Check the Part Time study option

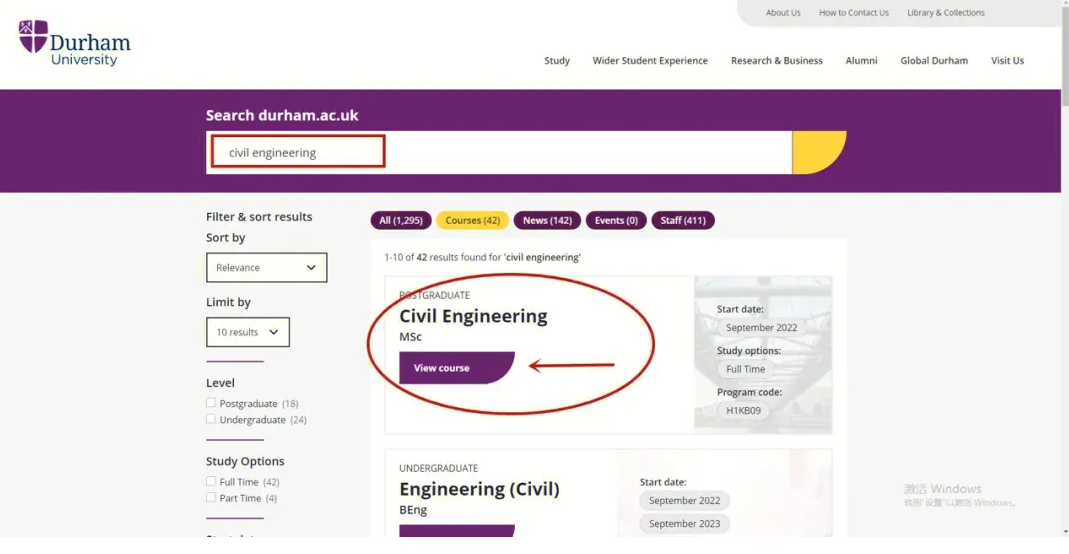211,497
